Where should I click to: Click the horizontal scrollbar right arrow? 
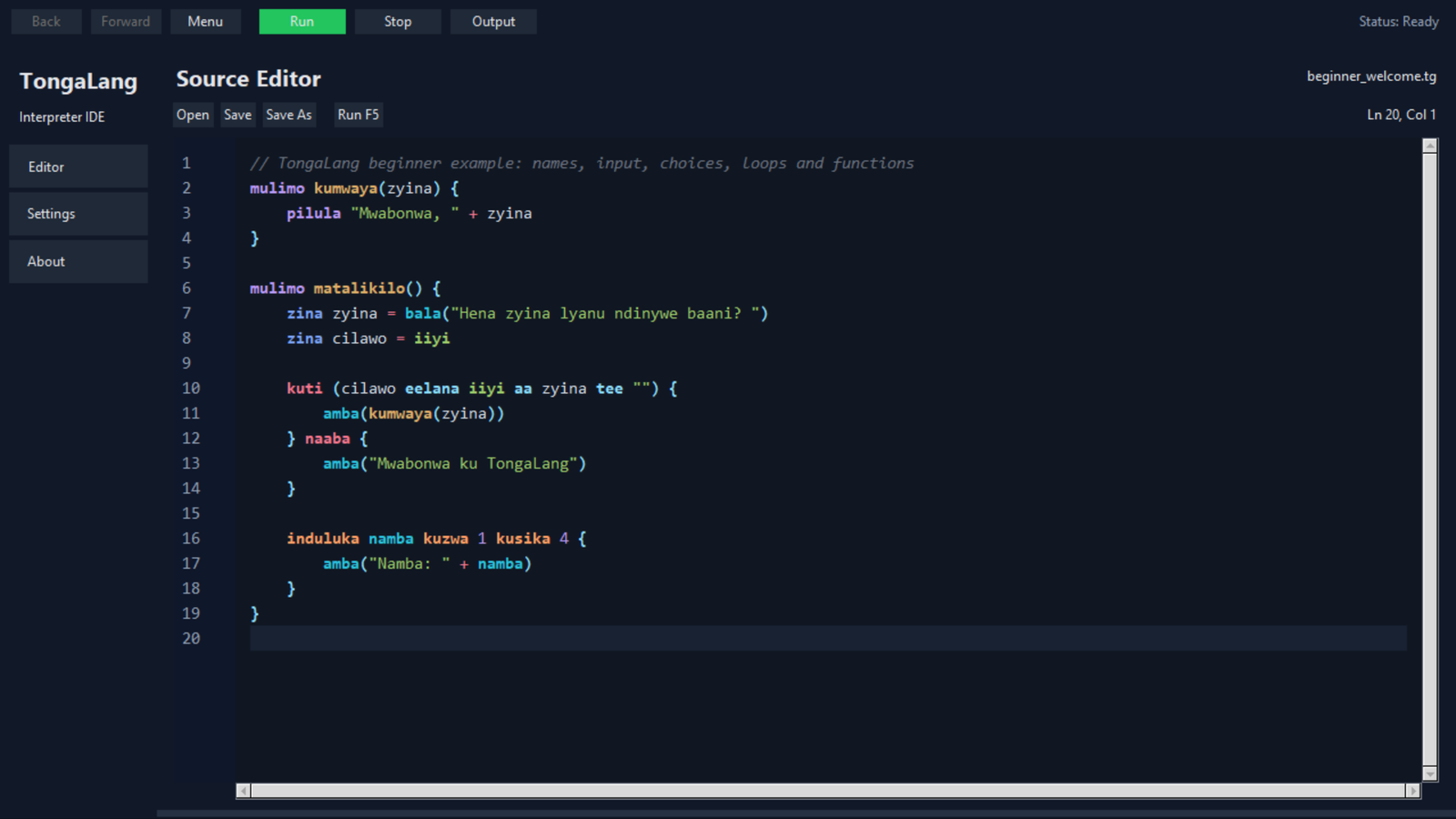pyautogui.click(x=1412, y=791)
